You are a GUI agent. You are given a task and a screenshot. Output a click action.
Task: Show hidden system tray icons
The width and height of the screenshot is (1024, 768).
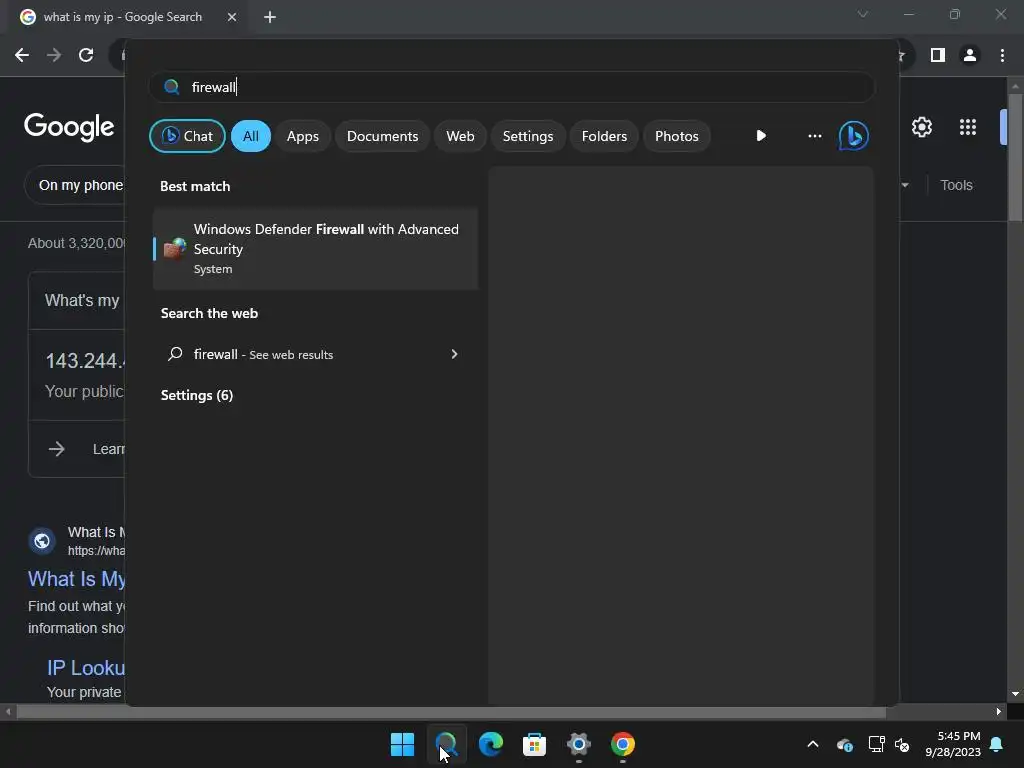click(812, 744)
